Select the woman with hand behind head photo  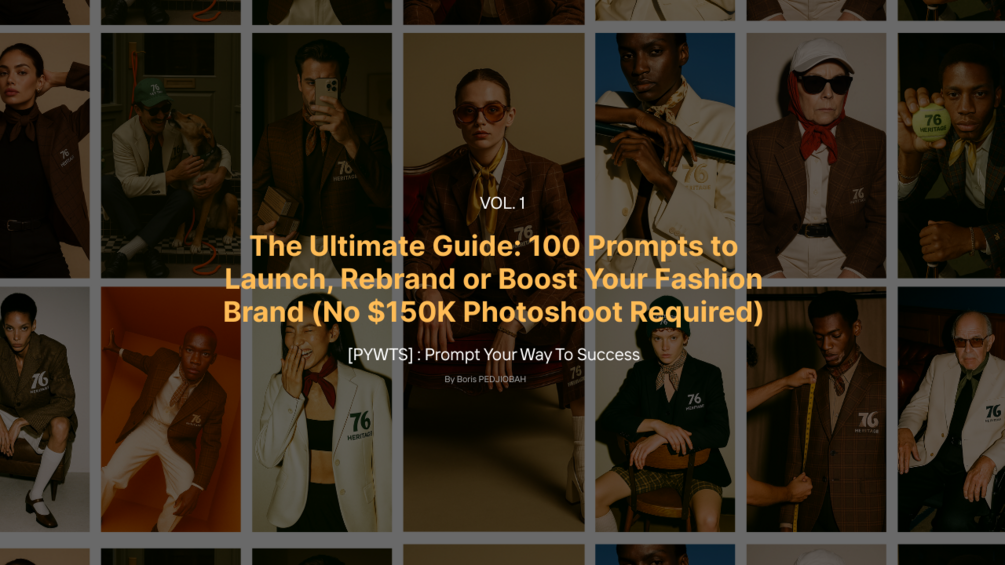coord(45,155)
